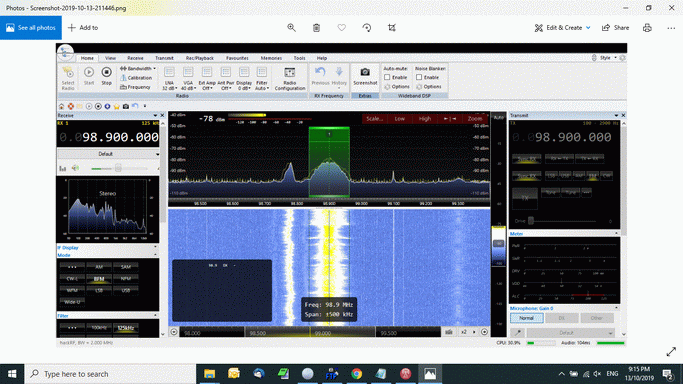Click the Zoom button on spectrum display
This screenshot has width=683, height=384.
pos(475,118)
